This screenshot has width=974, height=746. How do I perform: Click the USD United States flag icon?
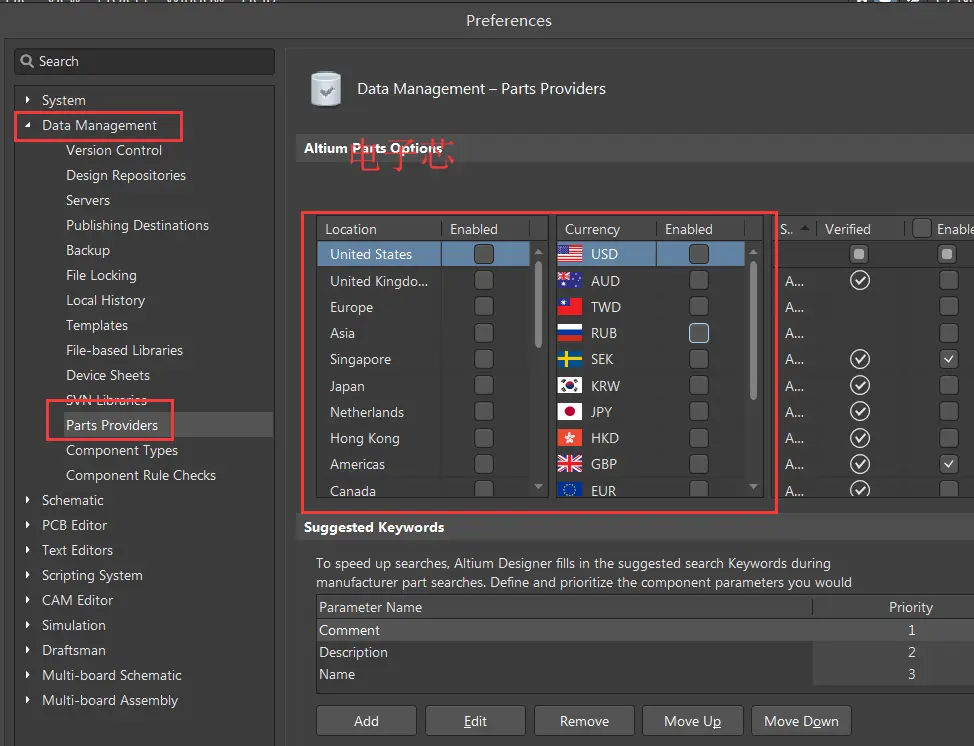click(570, 254)
